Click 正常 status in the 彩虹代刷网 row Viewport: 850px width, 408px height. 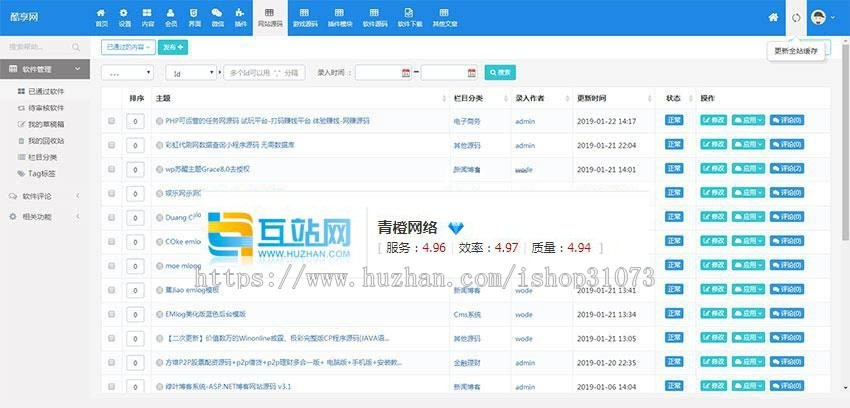click(x=674, y=145)
